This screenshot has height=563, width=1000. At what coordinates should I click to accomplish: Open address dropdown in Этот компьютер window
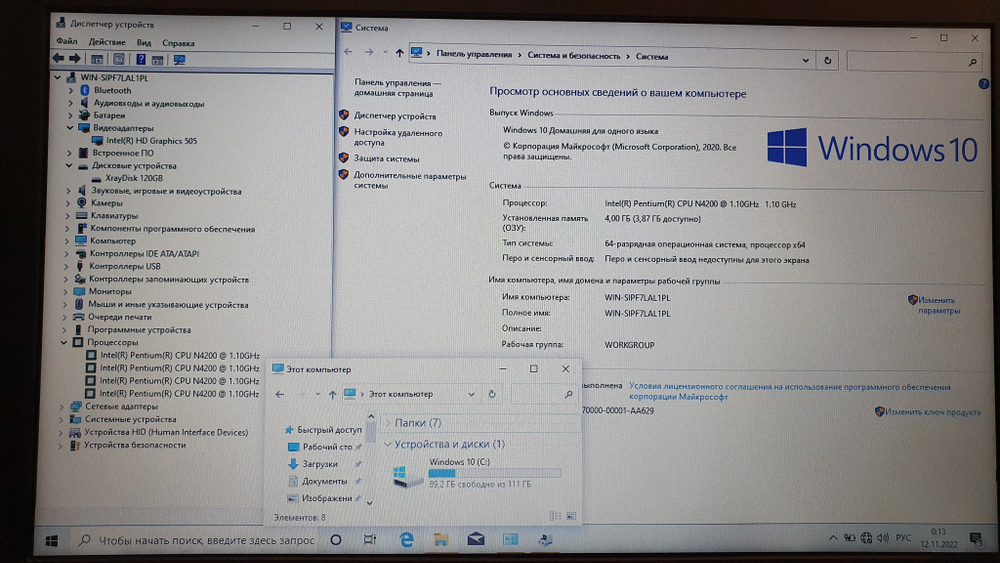point(471,394)
